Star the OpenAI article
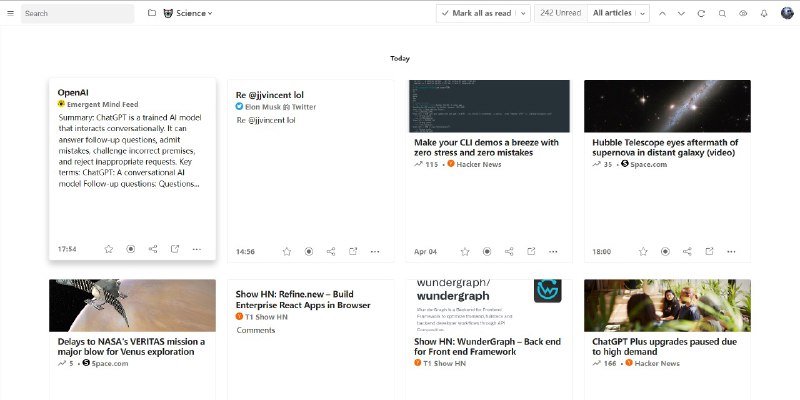Screen dimensions: 800x400 109,249
